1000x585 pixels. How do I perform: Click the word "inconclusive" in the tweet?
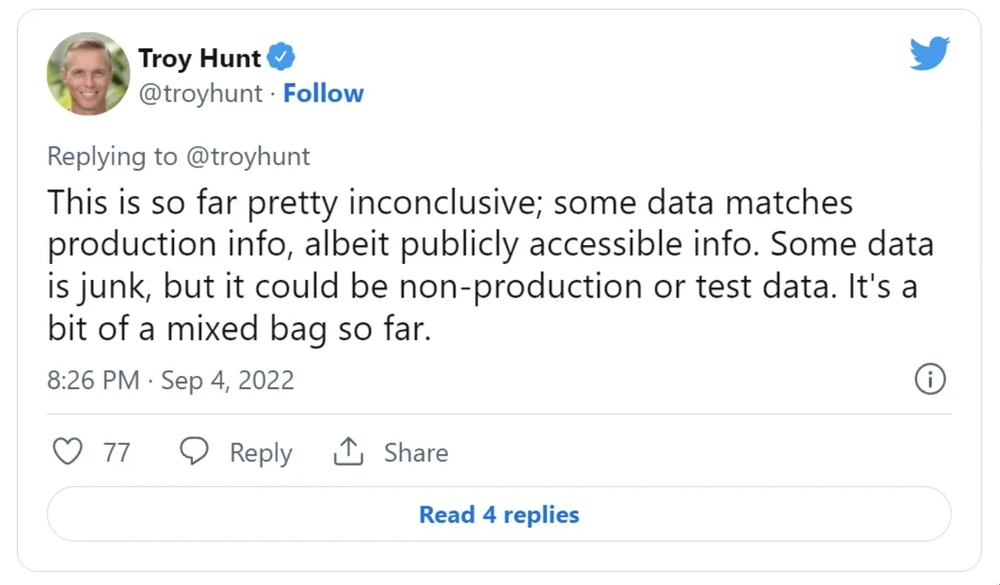click(x=443, y=203)
